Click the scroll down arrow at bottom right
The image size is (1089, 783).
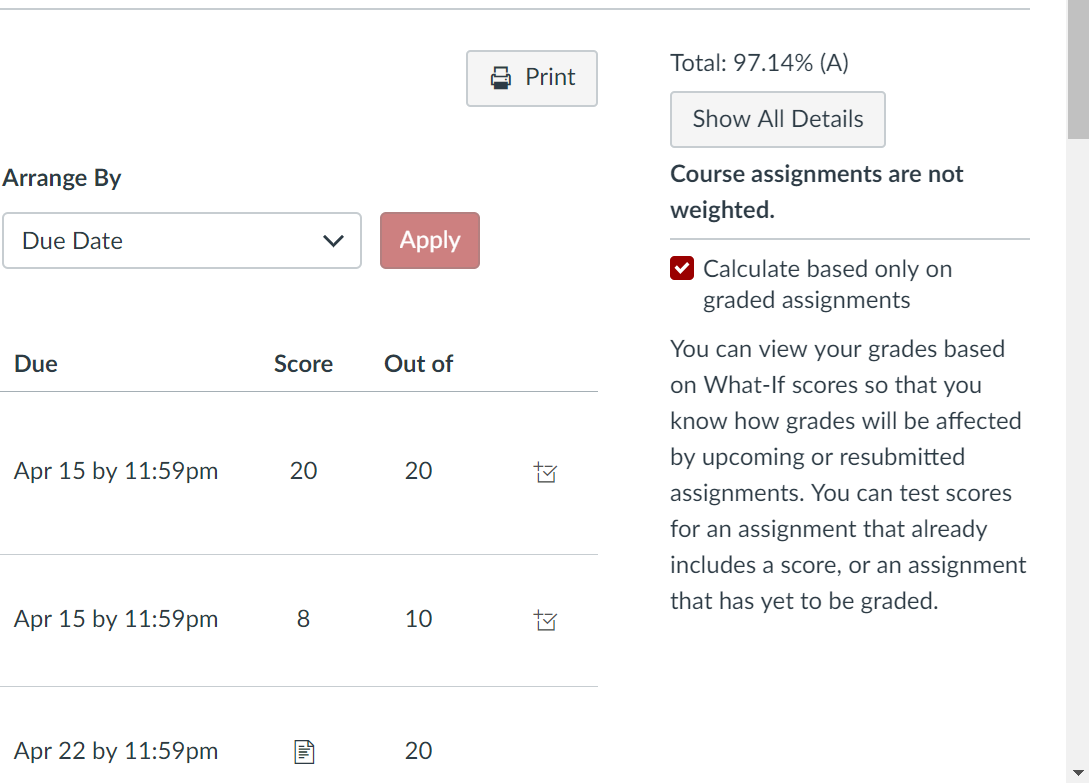click(1078, 773)
